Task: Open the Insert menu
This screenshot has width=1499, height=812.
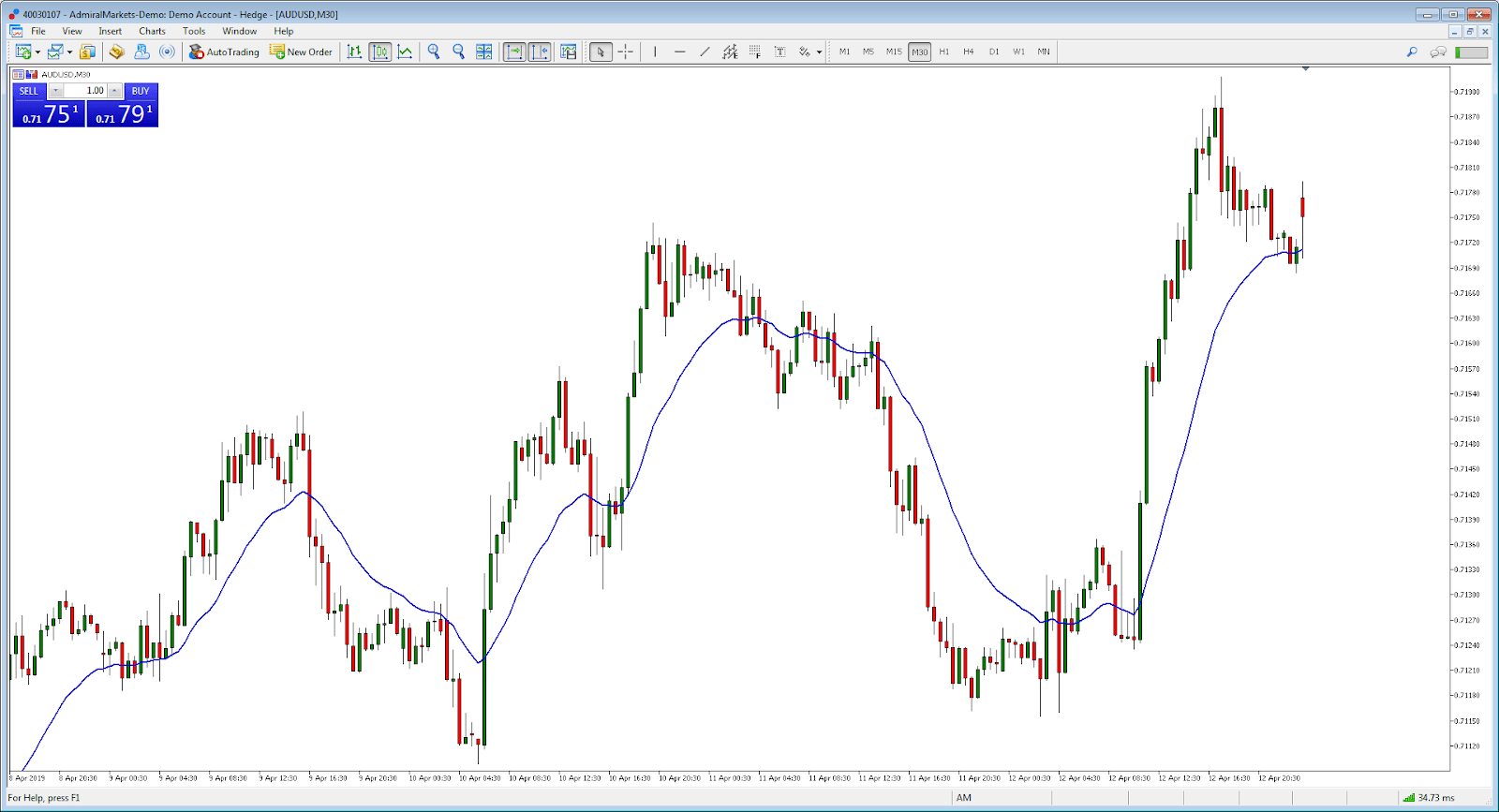Action: coord(110,31)
